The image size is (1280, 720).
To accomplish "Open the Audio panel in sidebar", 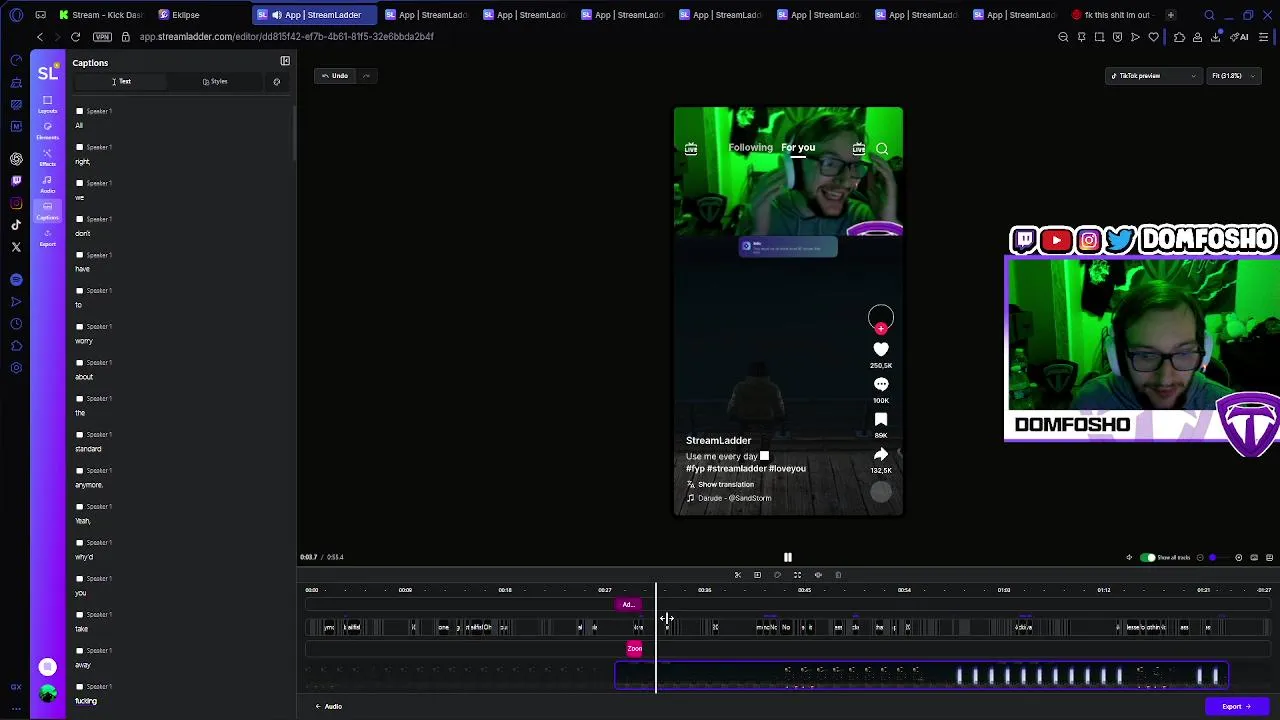I will (x=47, y=184).
